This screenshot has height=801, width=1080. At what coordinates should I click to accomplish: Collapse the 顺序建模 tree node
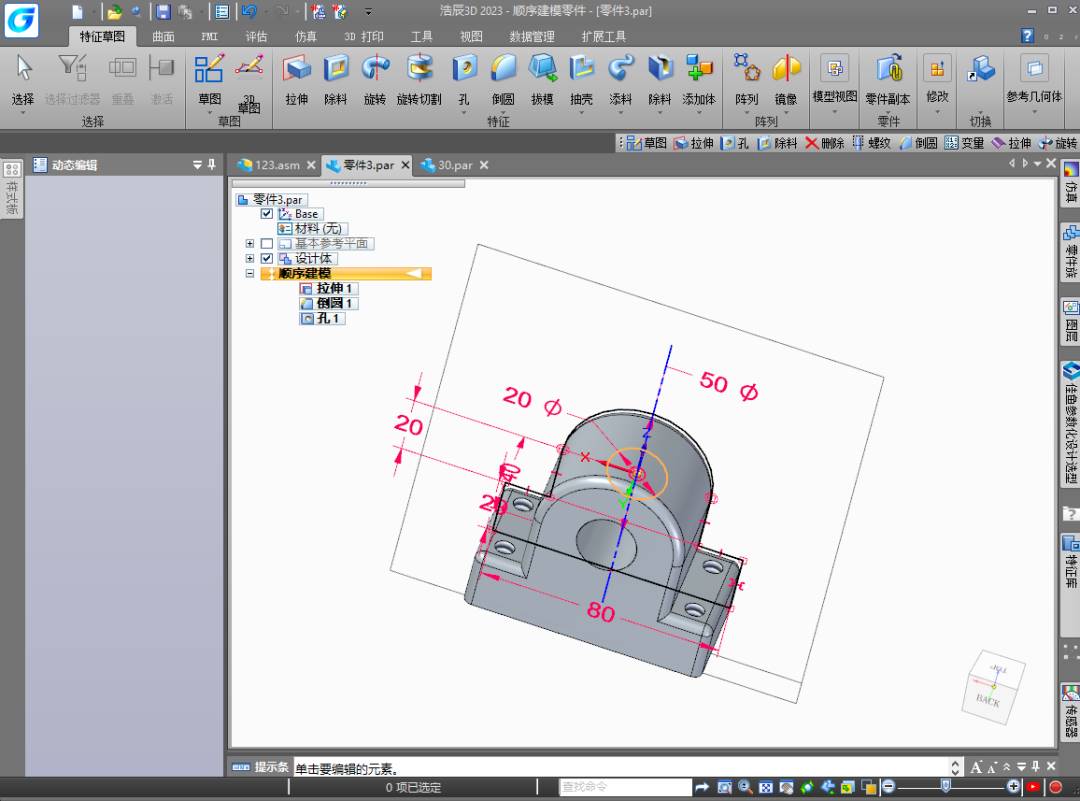250,274
